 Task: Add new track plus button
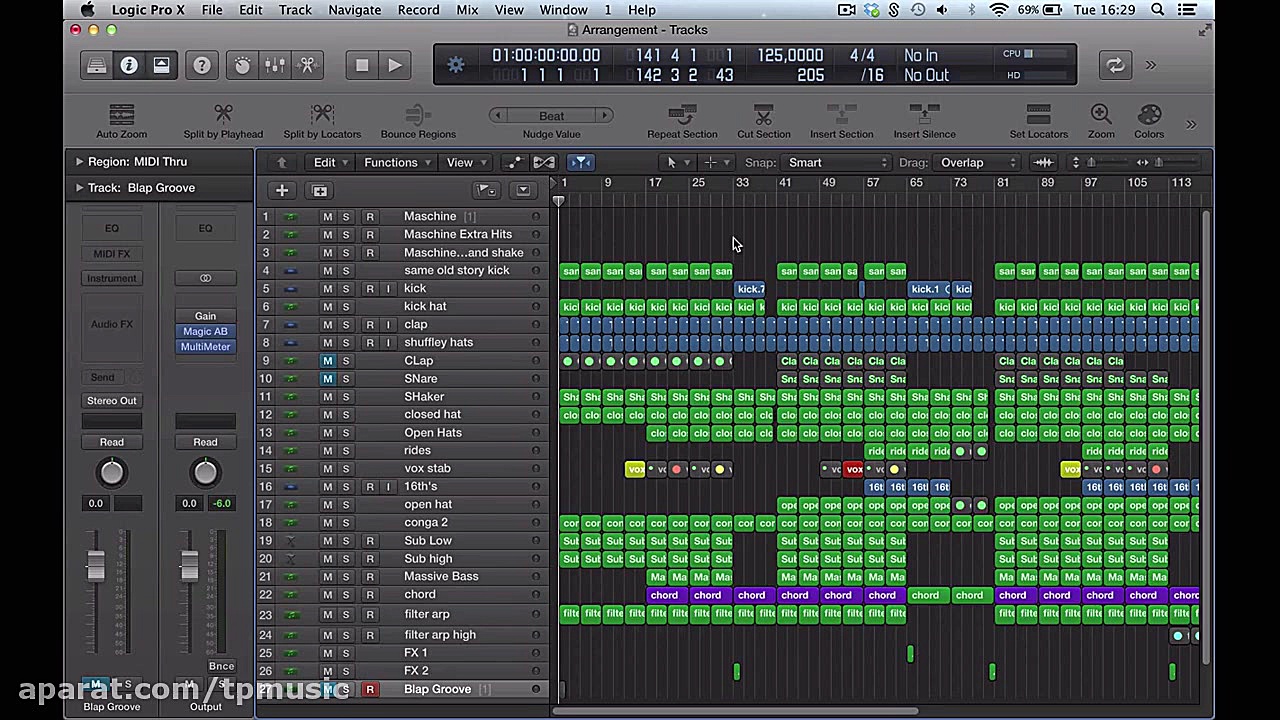tap(282, 190)
